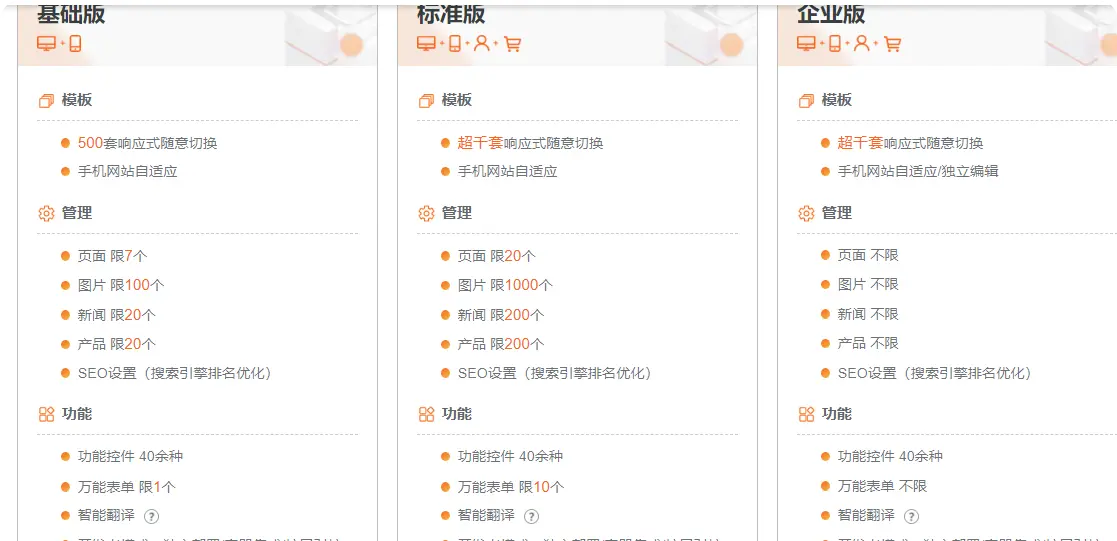The image size is (1117, 541).
Task: Click the user member icon under 企业版
Action: 862,44
